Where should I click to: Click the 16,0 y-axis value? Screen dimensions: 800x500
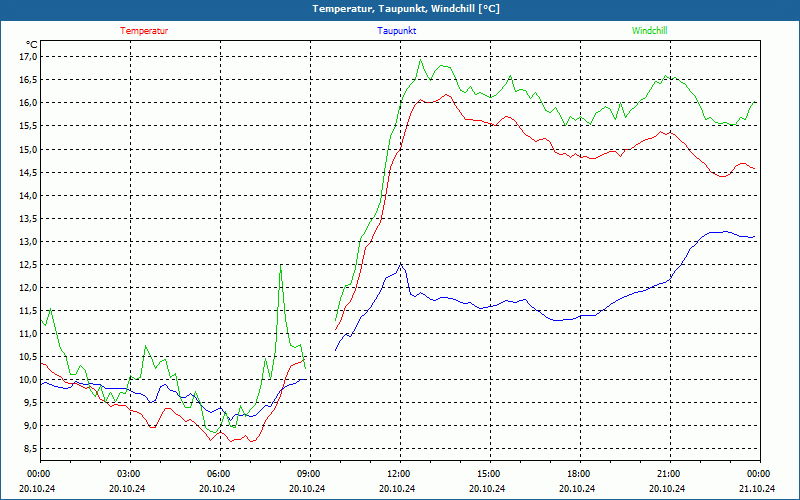click(29, 103)
